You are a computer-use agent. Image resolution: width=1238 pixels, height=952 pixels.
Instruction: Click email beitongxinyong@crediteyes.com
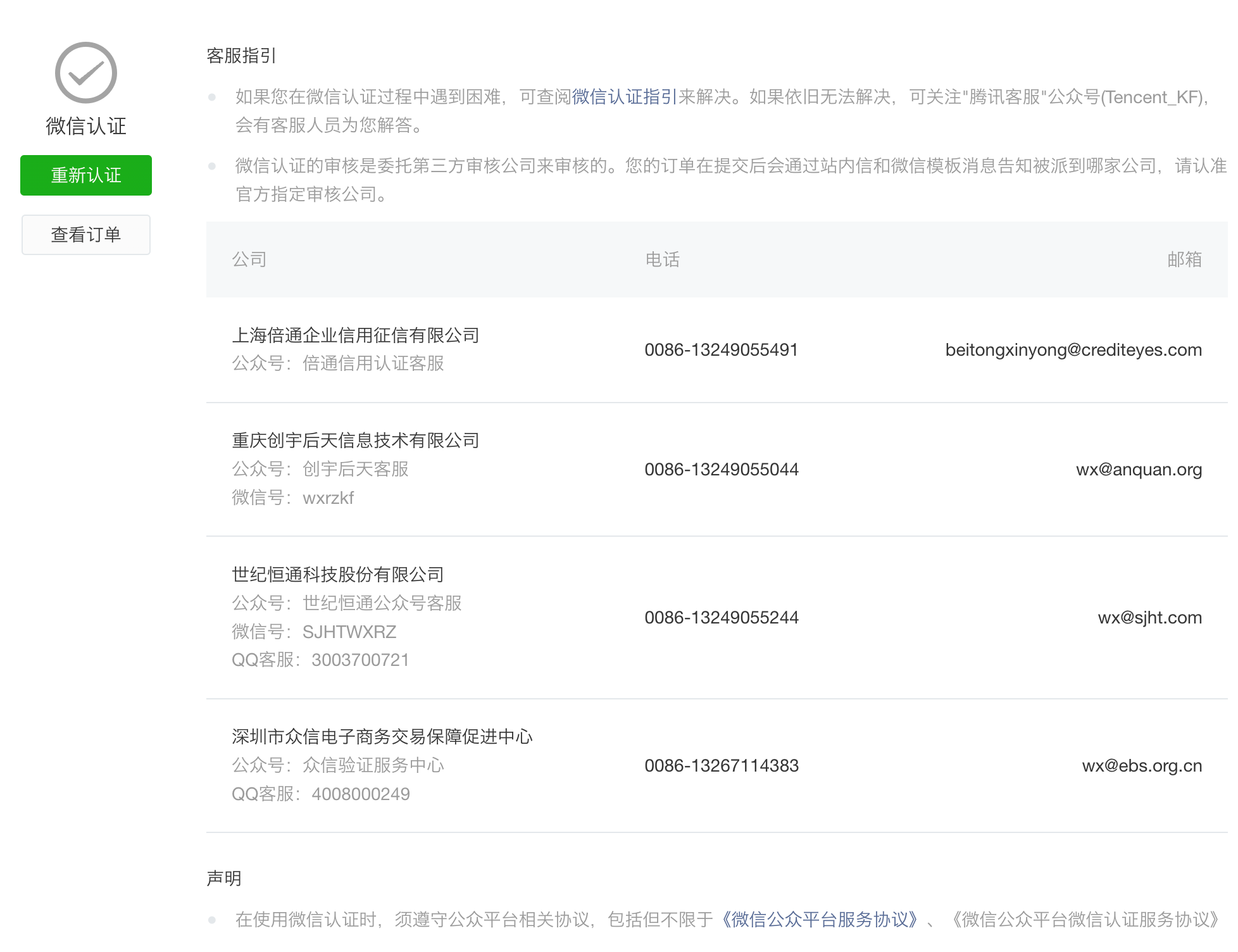pyautogui.click(x=1073, y=350)
